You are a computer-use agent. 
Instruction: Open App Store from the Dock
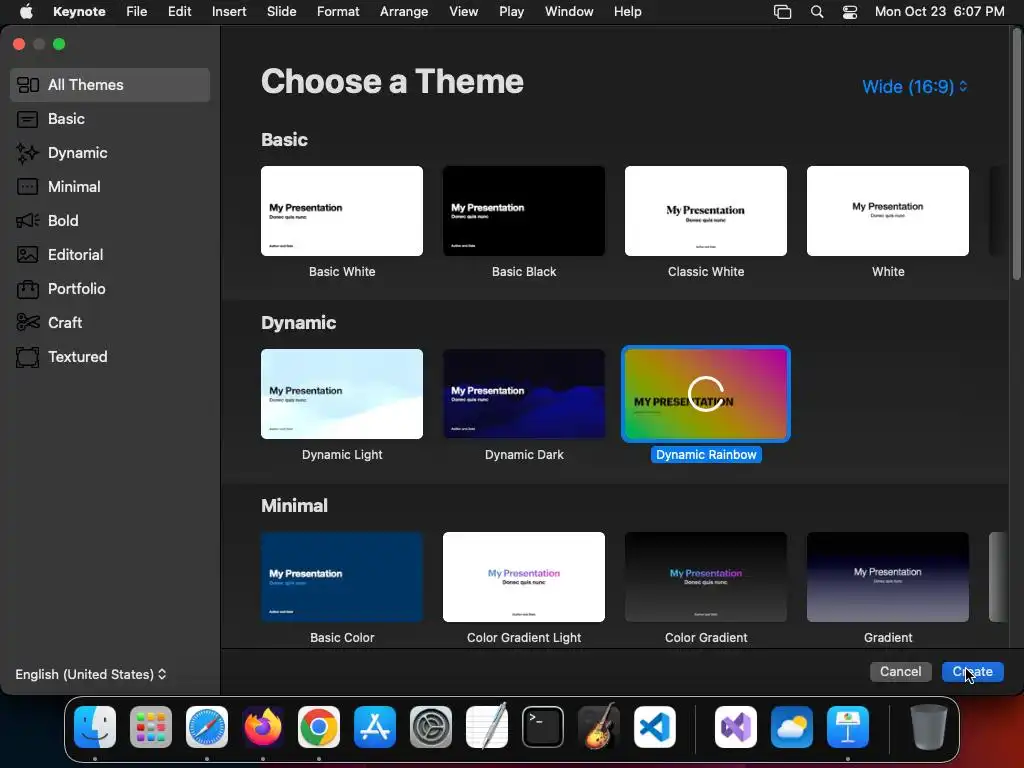pos(375,727)
